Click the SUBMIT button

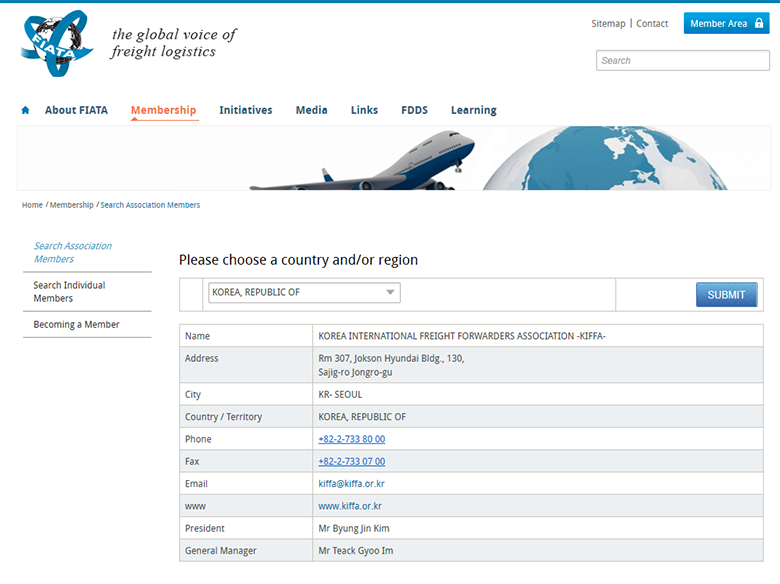[x=726, y=294]
